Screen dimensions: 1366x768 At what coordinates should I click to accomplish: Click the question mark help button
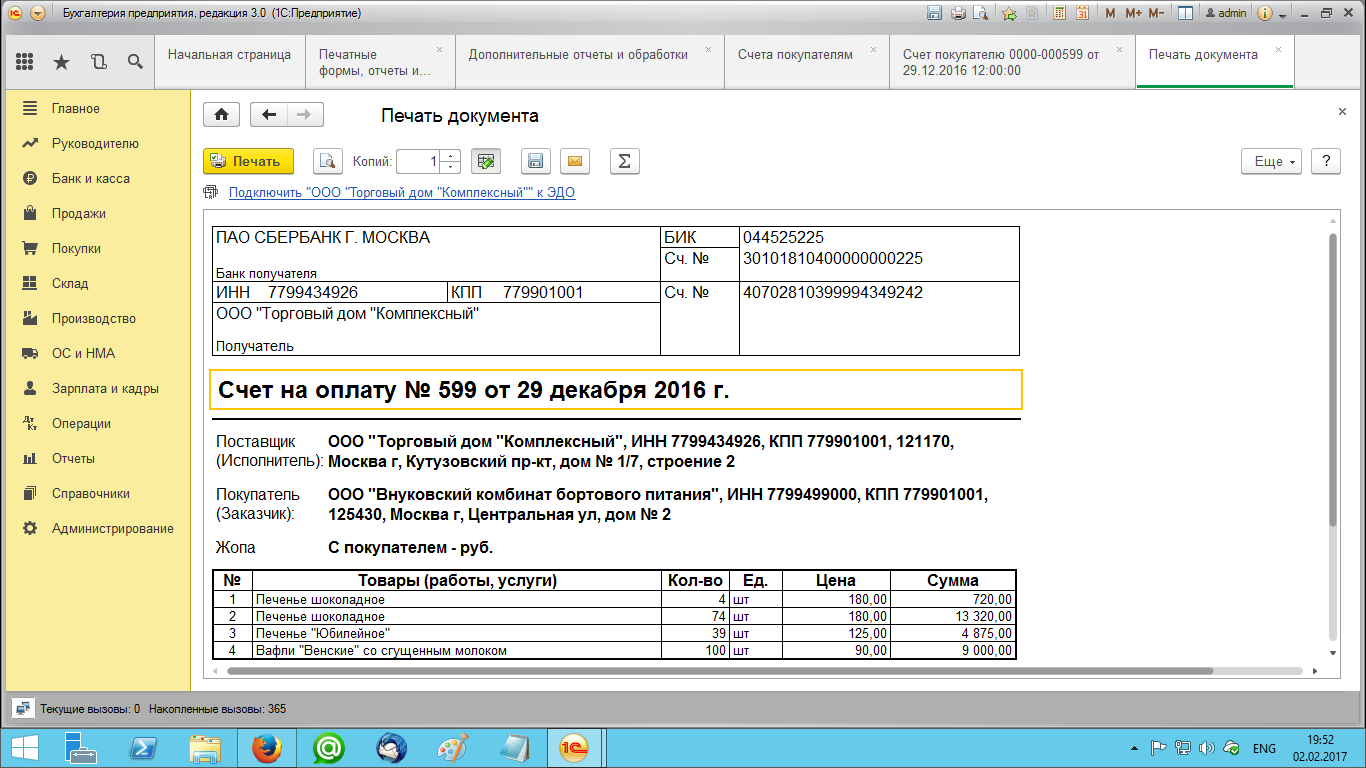pos(1326,161)
